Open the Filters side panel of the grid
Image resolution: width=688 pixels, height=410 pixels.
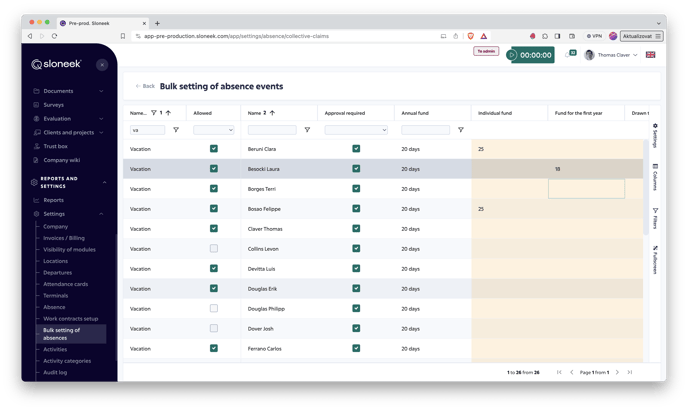[655, 219]
